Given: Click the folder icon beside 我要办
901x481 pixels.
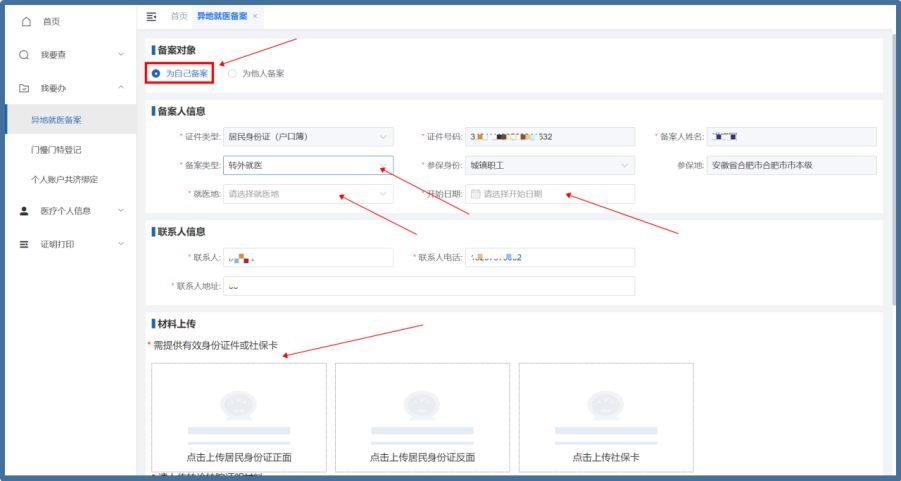Looking at the screenshot, I should pos(25,88).
